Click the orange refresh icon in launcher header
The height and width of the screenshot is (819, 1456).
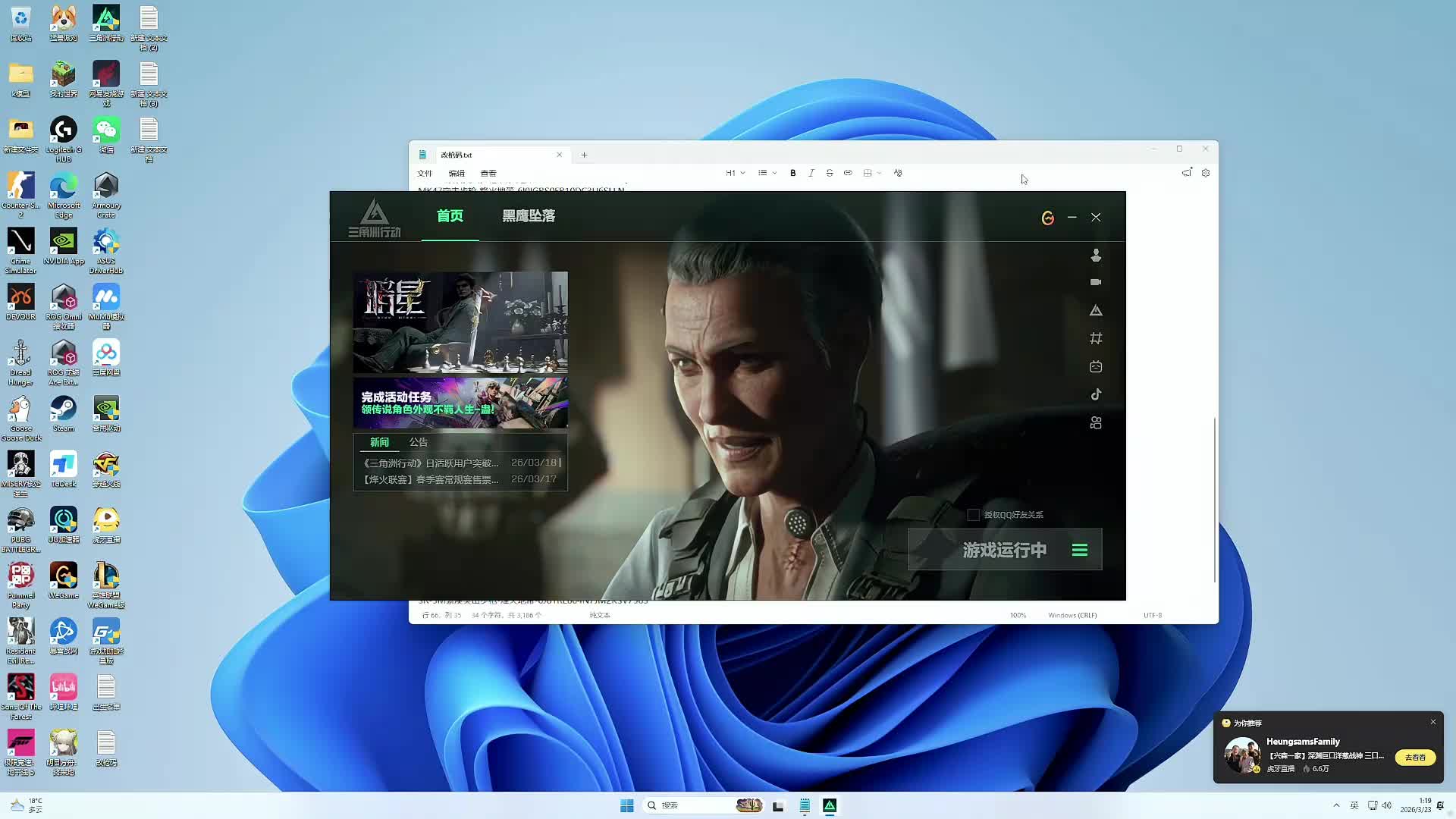point(1047,218)
